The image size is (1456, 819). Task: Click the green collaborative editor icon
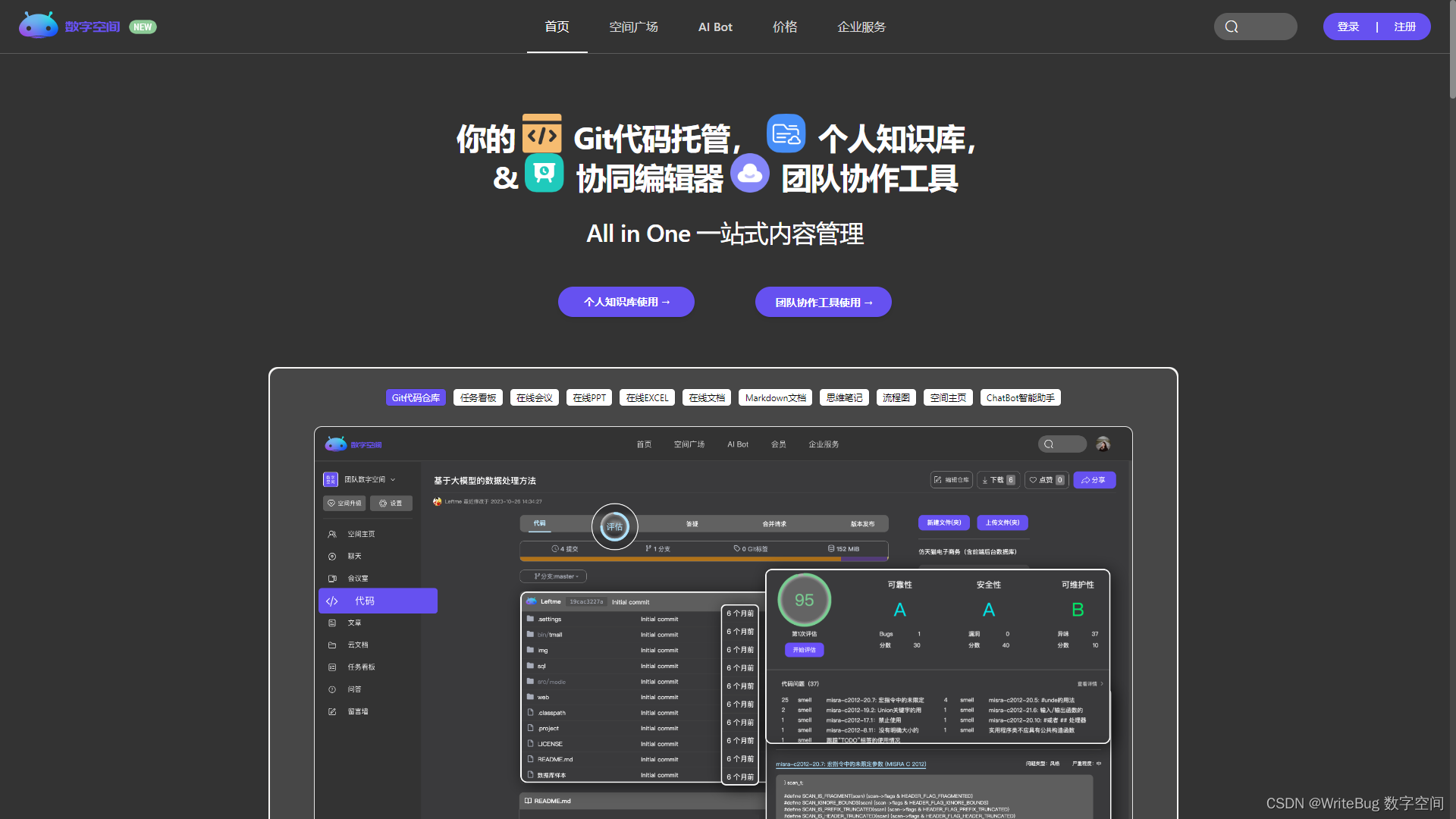544,174
